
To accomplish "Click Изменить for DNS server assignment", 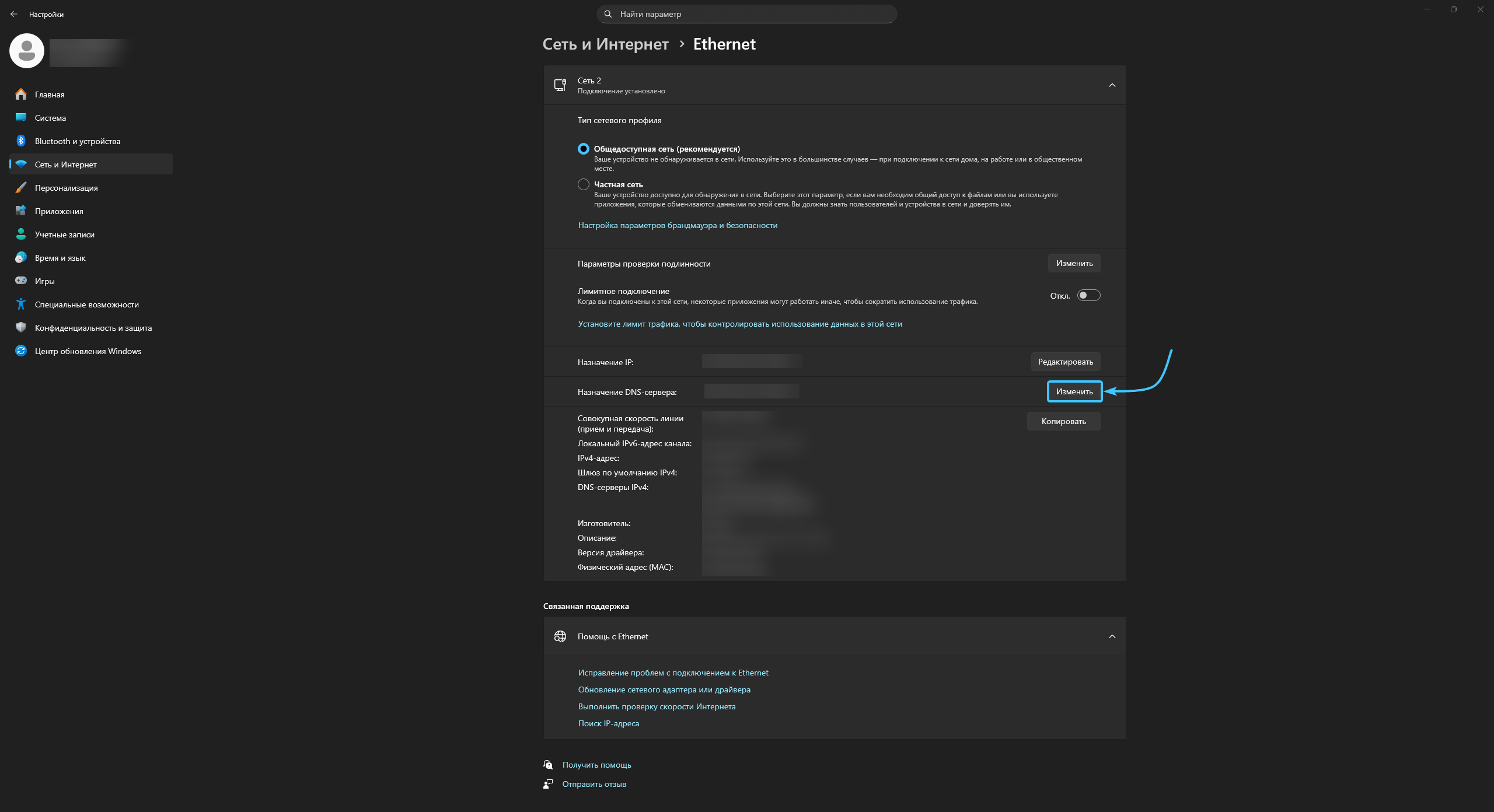I will coord(1074,391).
